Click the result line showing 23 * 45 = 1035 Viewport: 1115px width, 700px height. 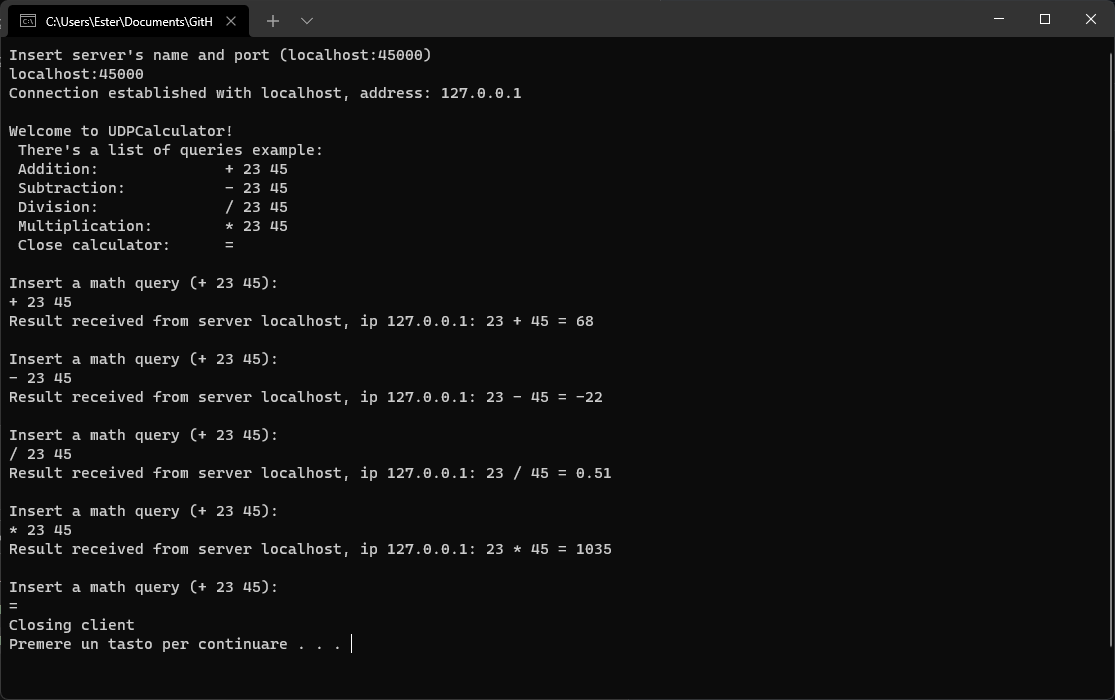[x=310, y=549]
